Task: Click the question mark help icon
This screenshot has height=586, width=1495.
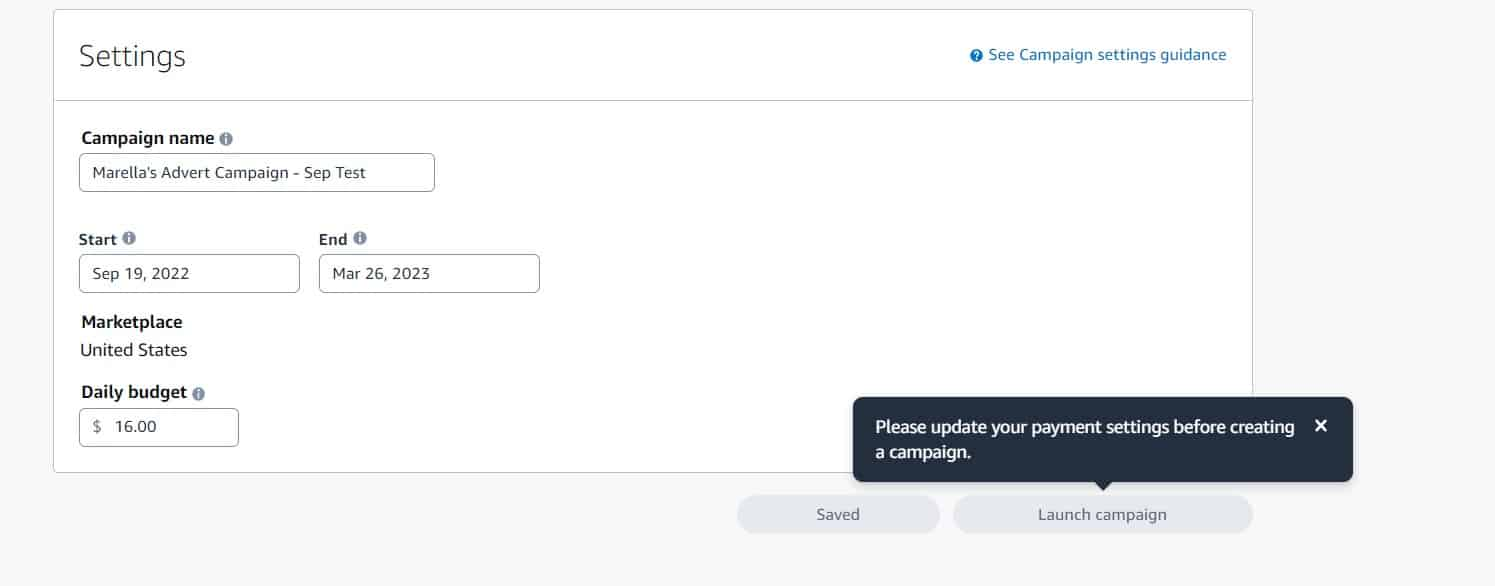Action: (x=976, y=56)
